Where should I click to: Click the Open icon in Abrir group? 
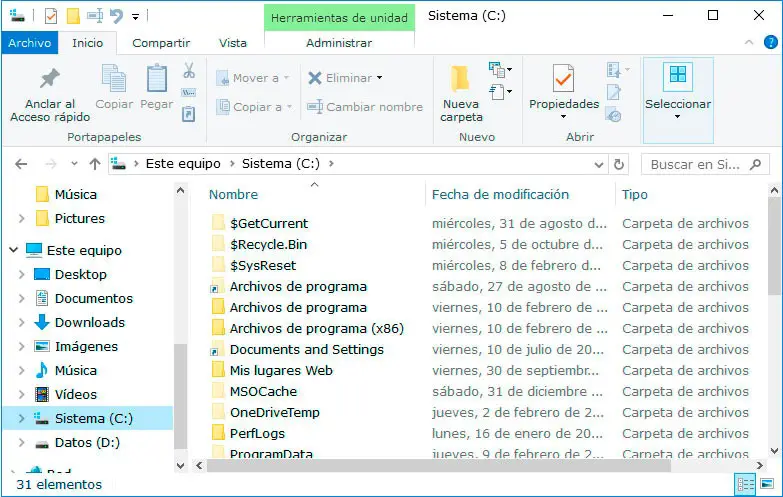(617, 70)
